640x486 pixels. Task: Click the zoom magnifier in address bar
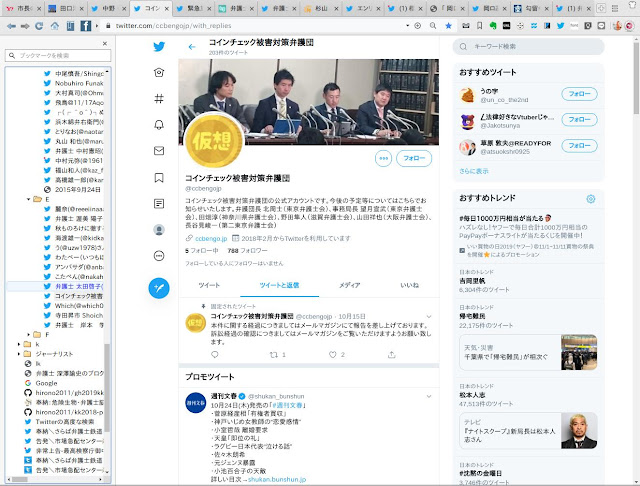433,26
